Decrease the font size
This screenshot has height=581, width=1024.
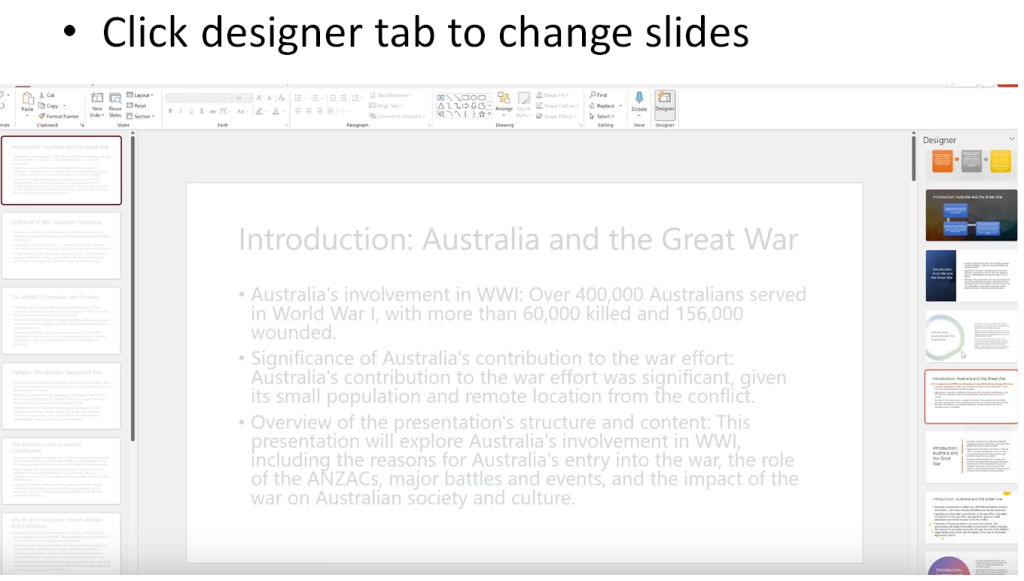coord(270,98)
